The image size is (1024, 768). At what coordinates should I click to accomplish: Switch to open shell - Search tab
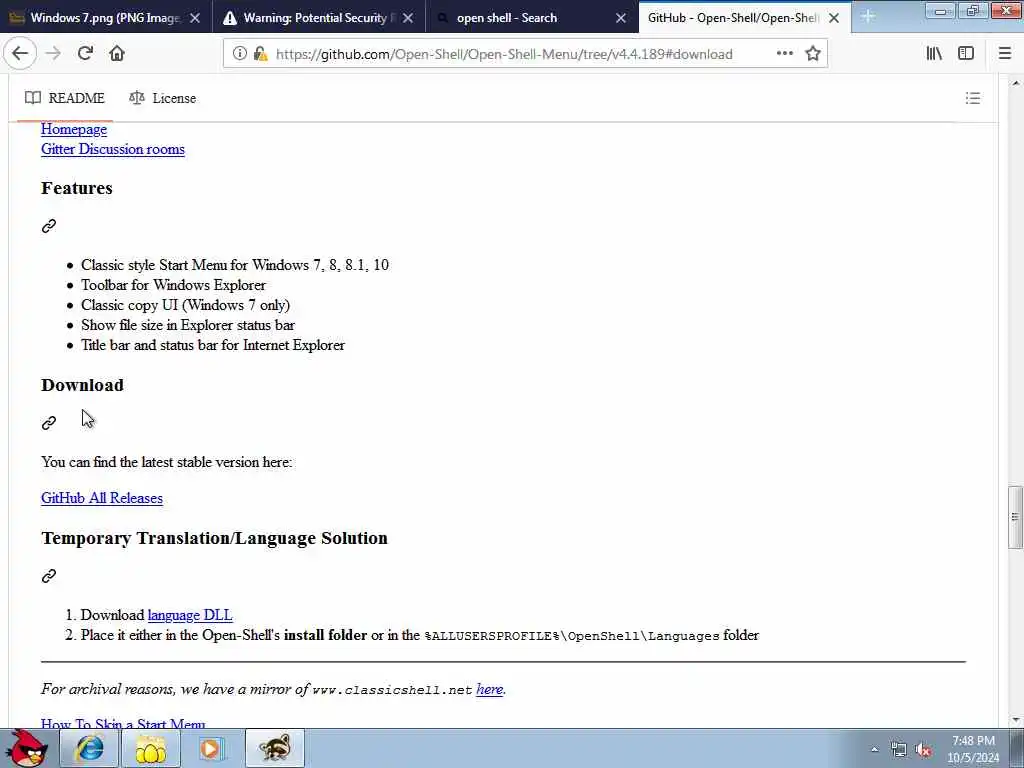click(507, 18)
